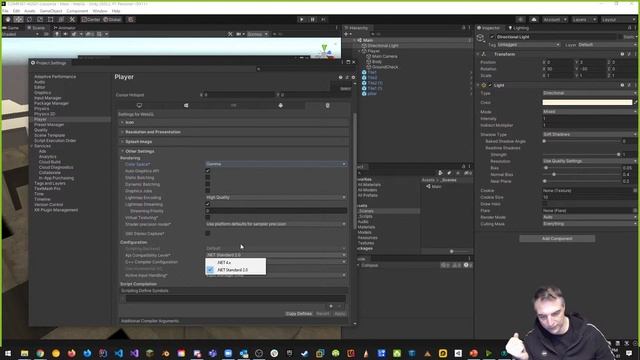Switch to the Animator tab
The image size is (640, 360).
(65, 28)
